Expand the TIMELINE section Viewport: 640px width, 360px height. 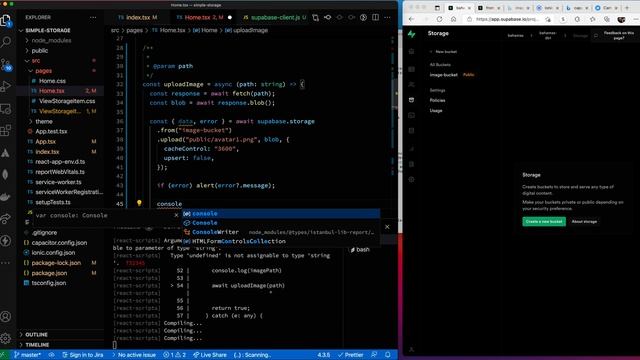pyautogui.click(x=37, y=345)
